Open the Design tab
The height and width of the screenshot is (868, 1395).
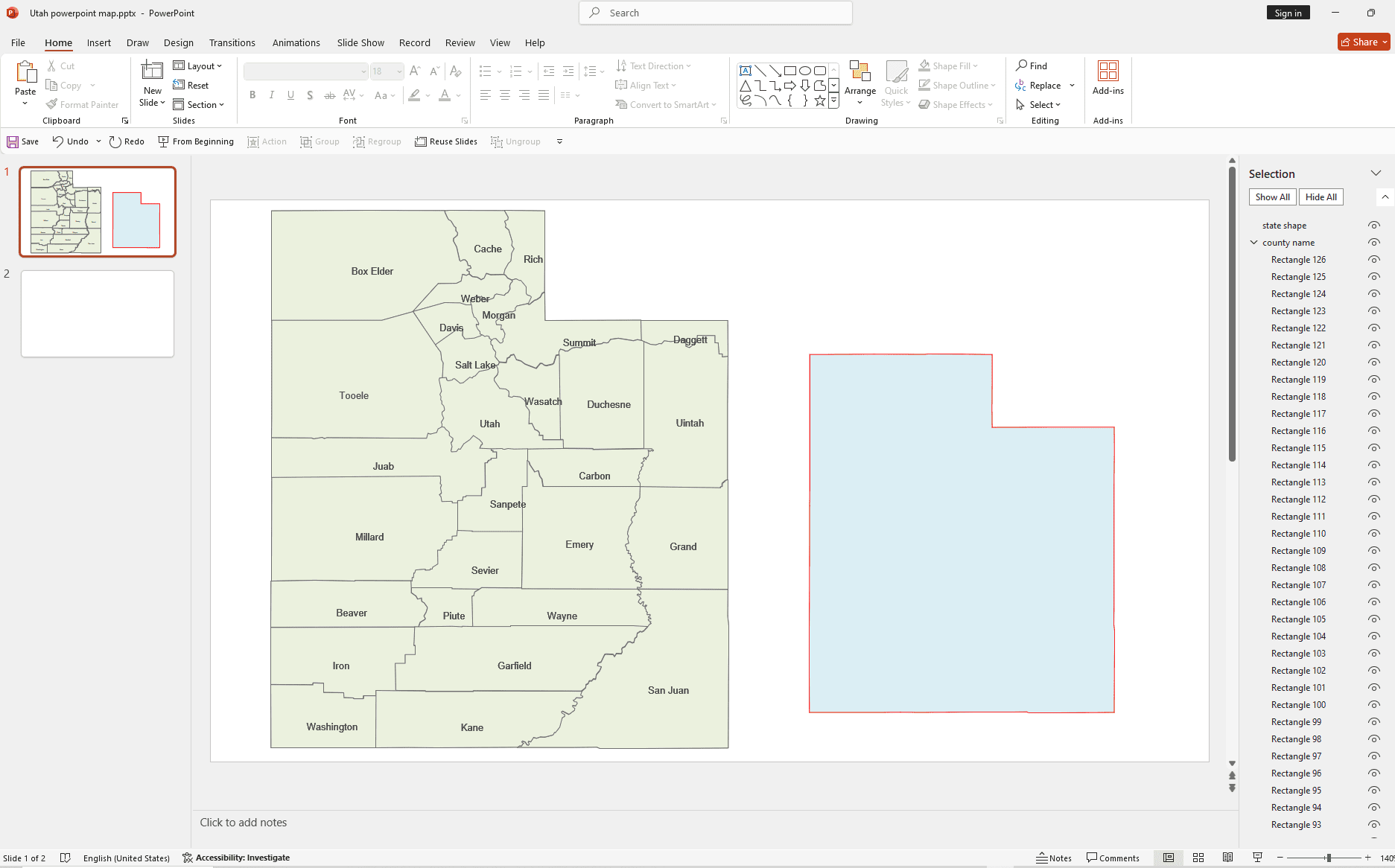point(179,42)
